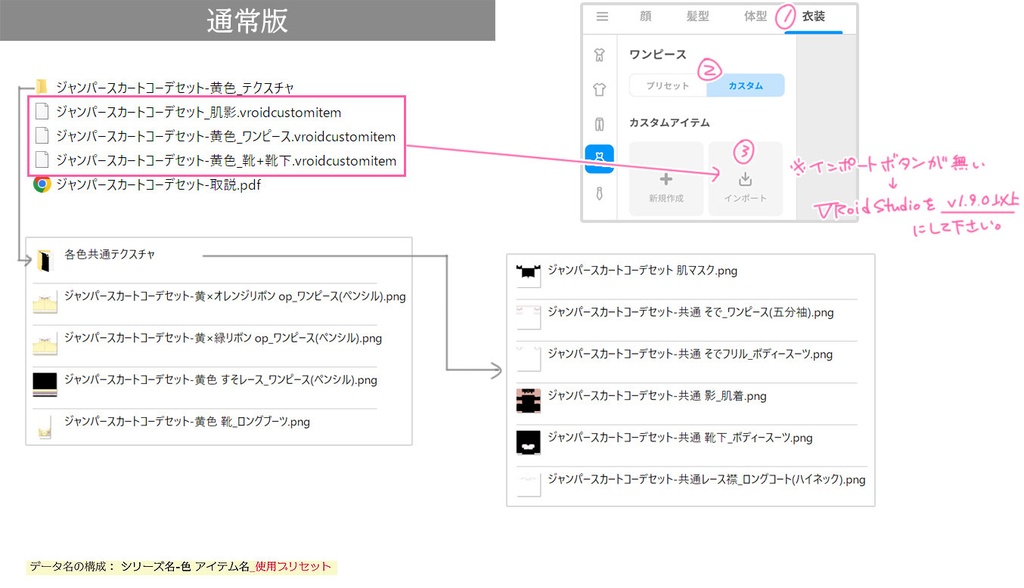
Task: Click file name ジャンパースカートコーデセット_肌影.vroidcustomitem
Action: click(x=199, y=112)
